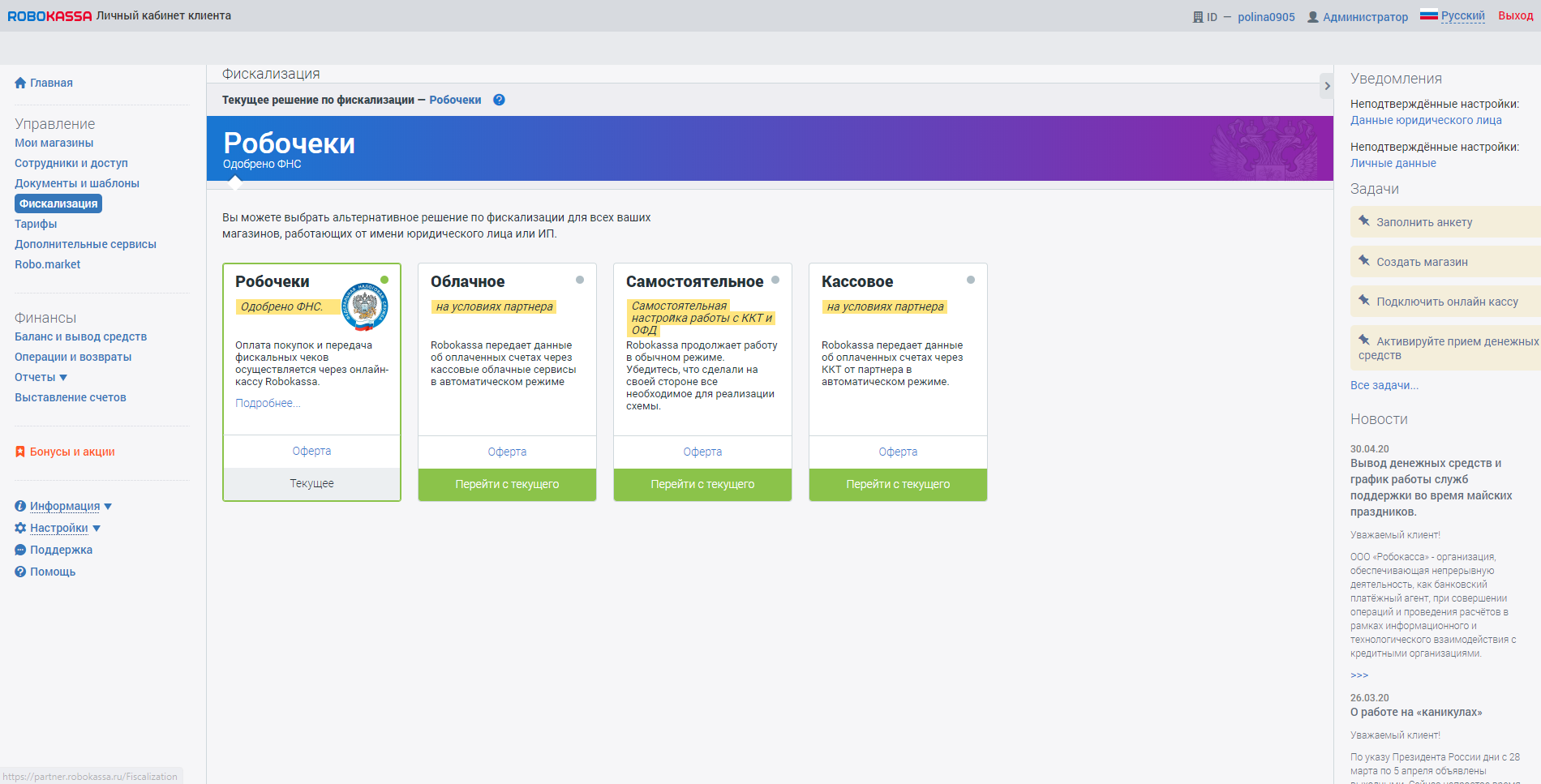
Task: Select the Робочеки status dot
Action: [x=384, y=280]
